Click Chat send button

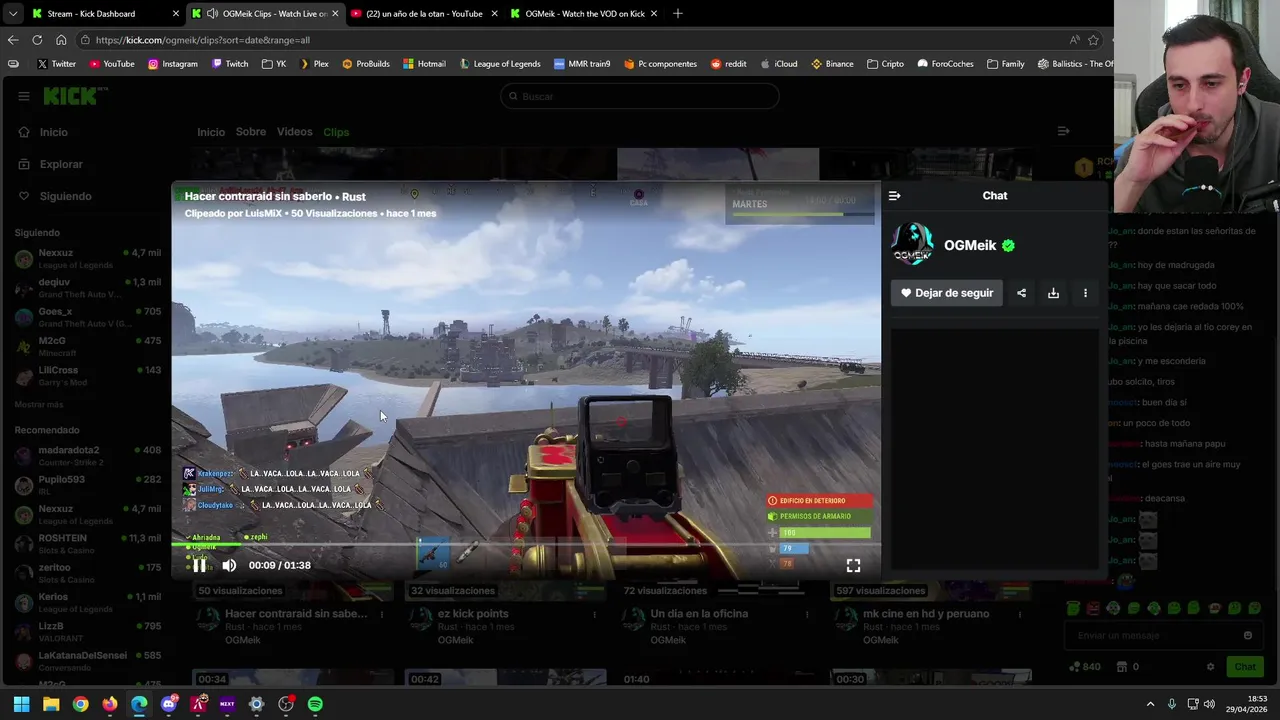click(1245, 667)
